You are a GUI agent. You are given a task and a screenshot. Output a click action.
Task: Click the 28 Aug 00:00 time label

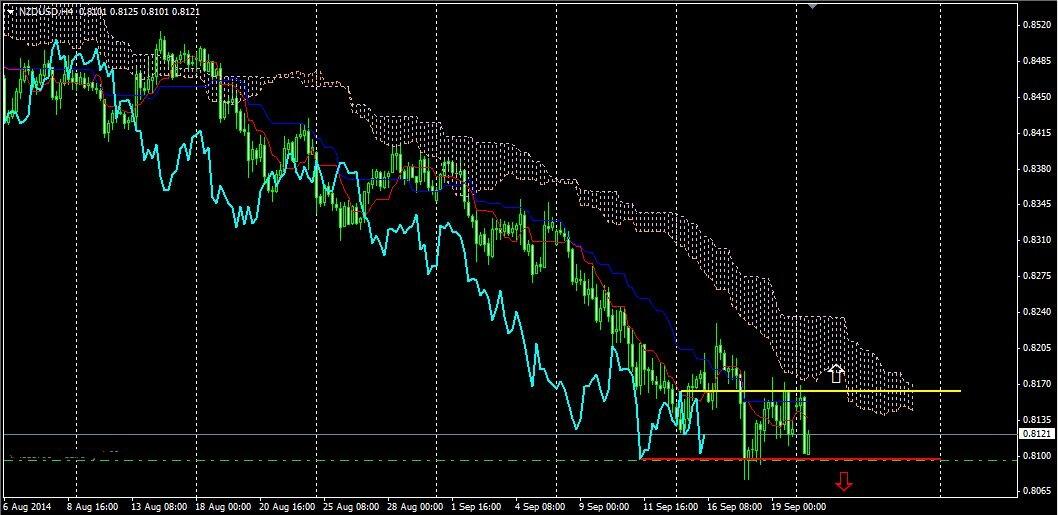tap(414, 506)
